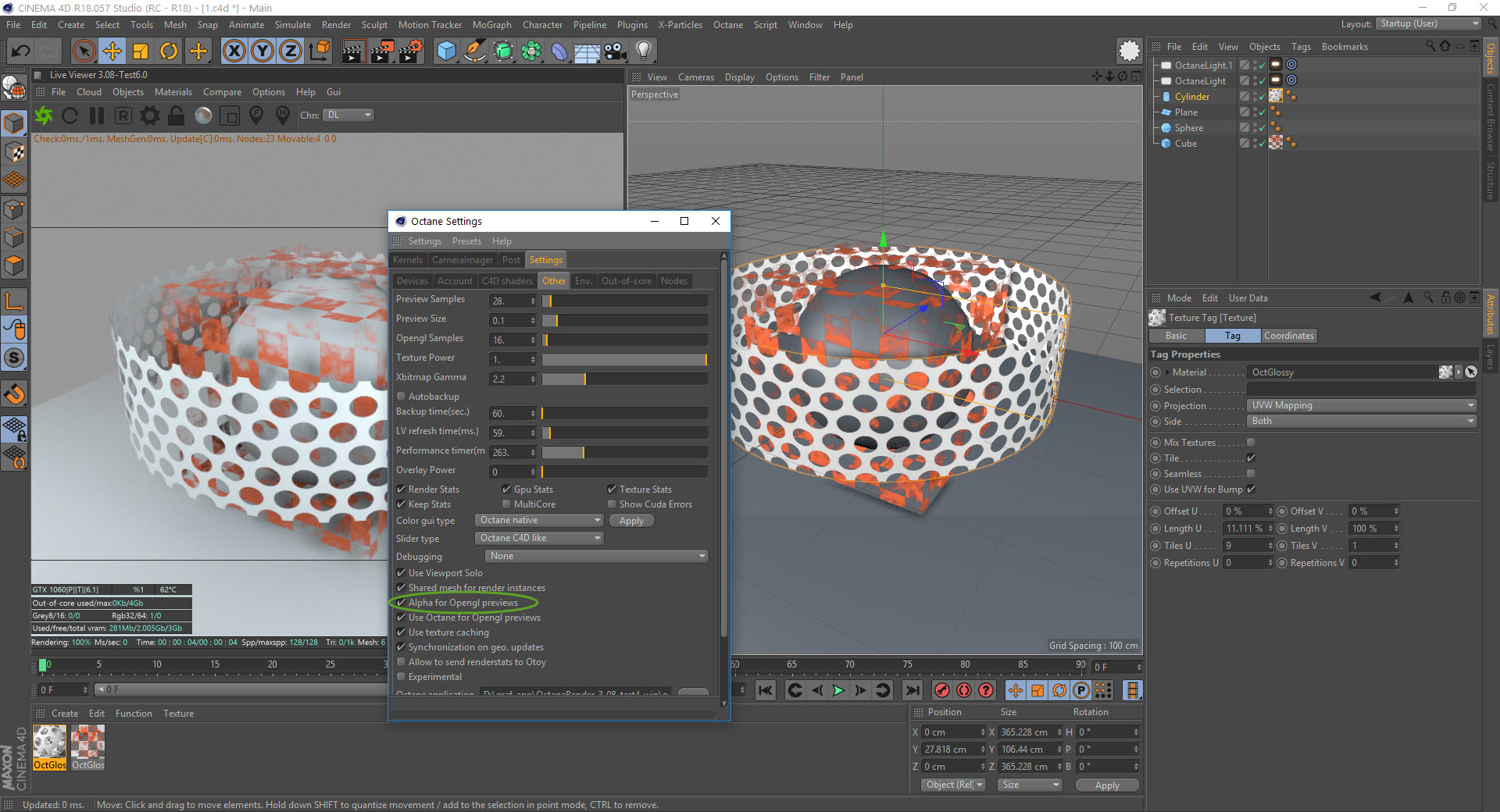1500x812 pixels.
Task: Enable Mix Textures in Tag Properties
Action: (x=1251, y=443)
